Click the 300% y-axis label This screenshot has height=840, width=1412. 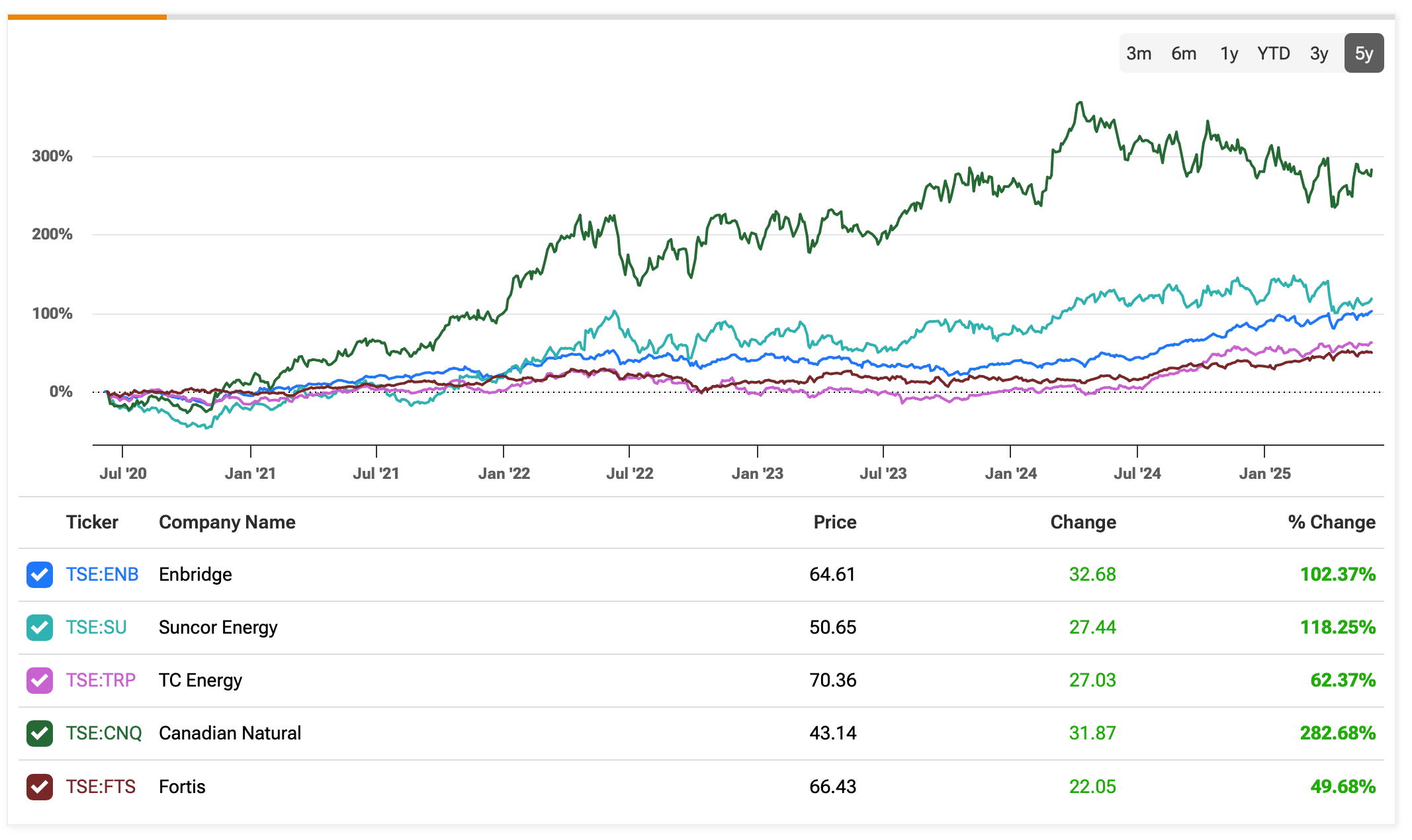click(x=52, y=156)
